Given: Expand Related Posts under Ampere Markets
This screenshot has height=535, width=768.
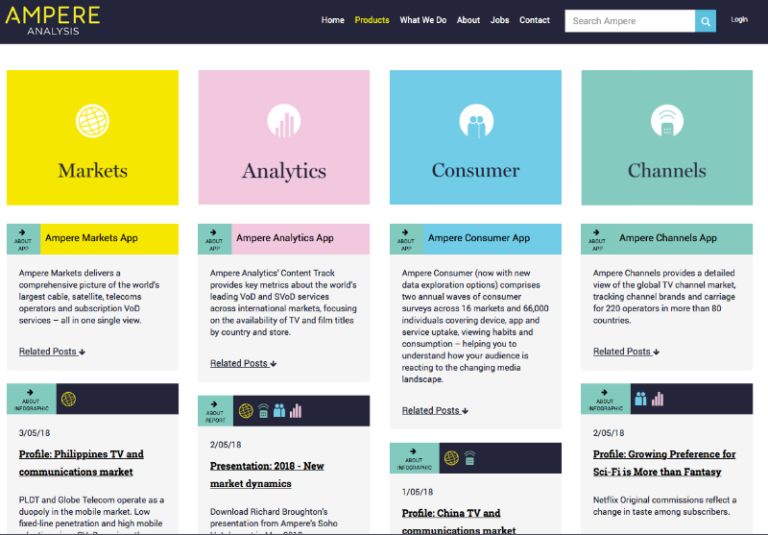Looking at the screenshot, I should (x=52, y=352).
